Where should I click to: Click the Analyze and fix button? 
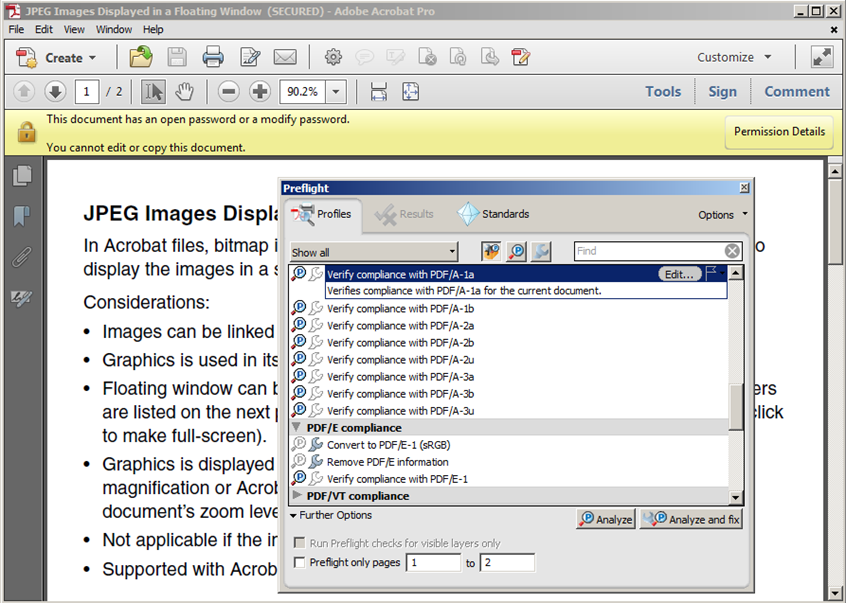(x=692, y=519)
